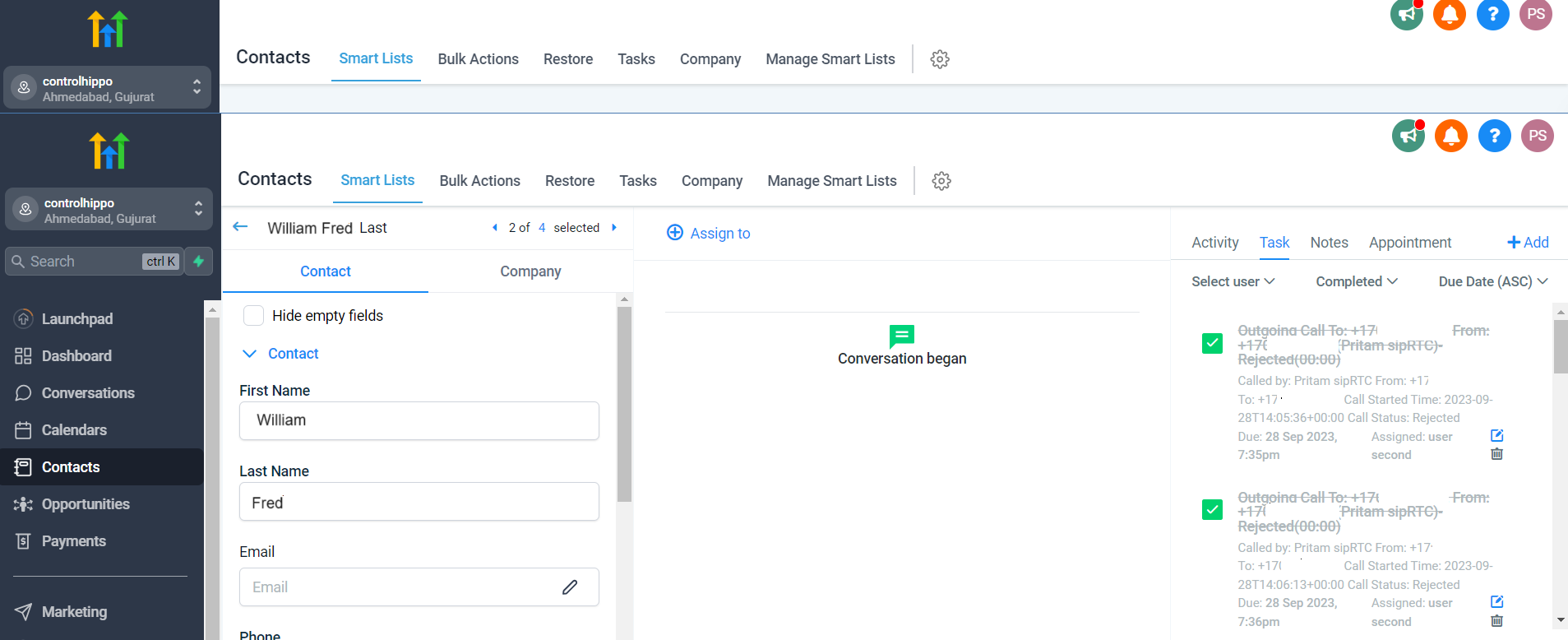The height and width of the screenshot is (640, 1568).
Task: Switch to the Task tab
Action: pyautogui.click(x=1274, y=243)
